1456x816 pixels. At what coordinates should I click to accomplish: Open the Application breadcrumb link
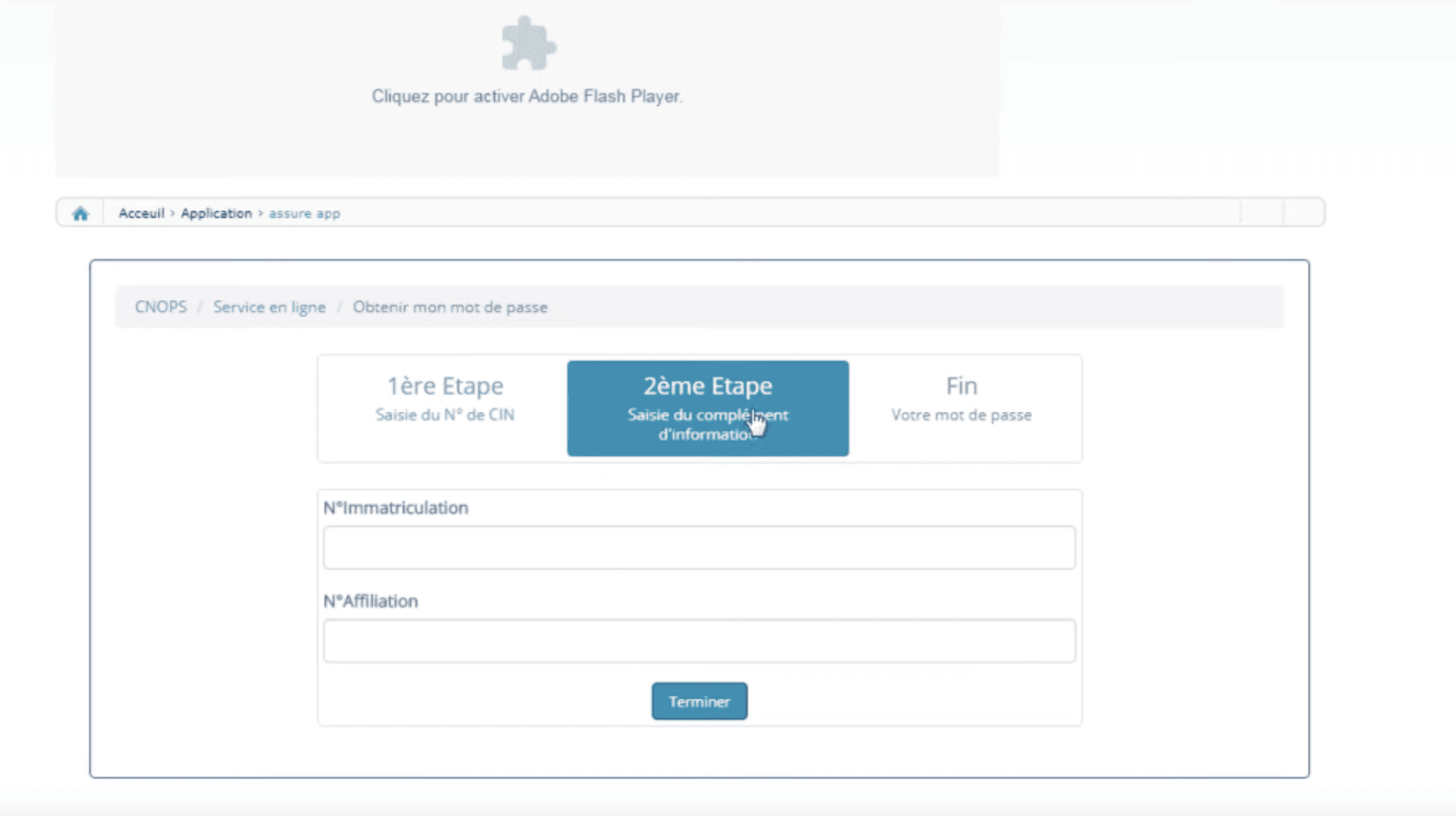pyautogui.click(x=216, y=213)
